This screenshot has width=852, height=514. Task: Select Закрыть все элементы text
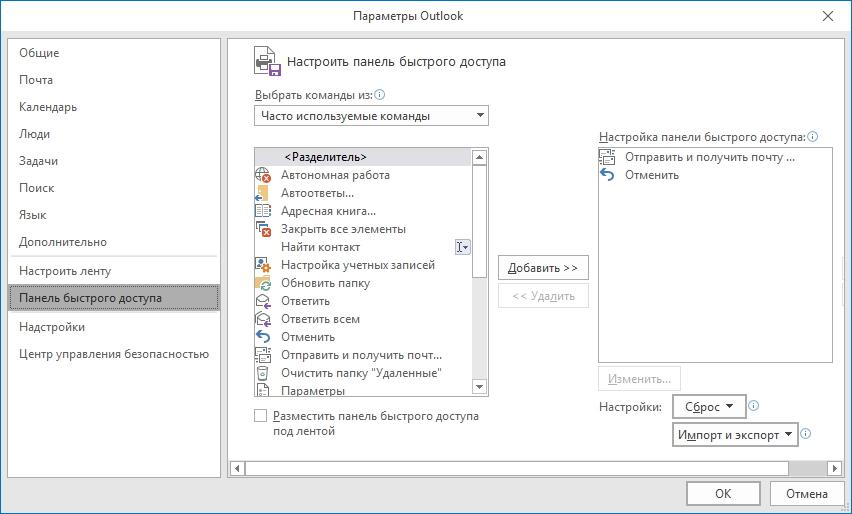point(343,229)
